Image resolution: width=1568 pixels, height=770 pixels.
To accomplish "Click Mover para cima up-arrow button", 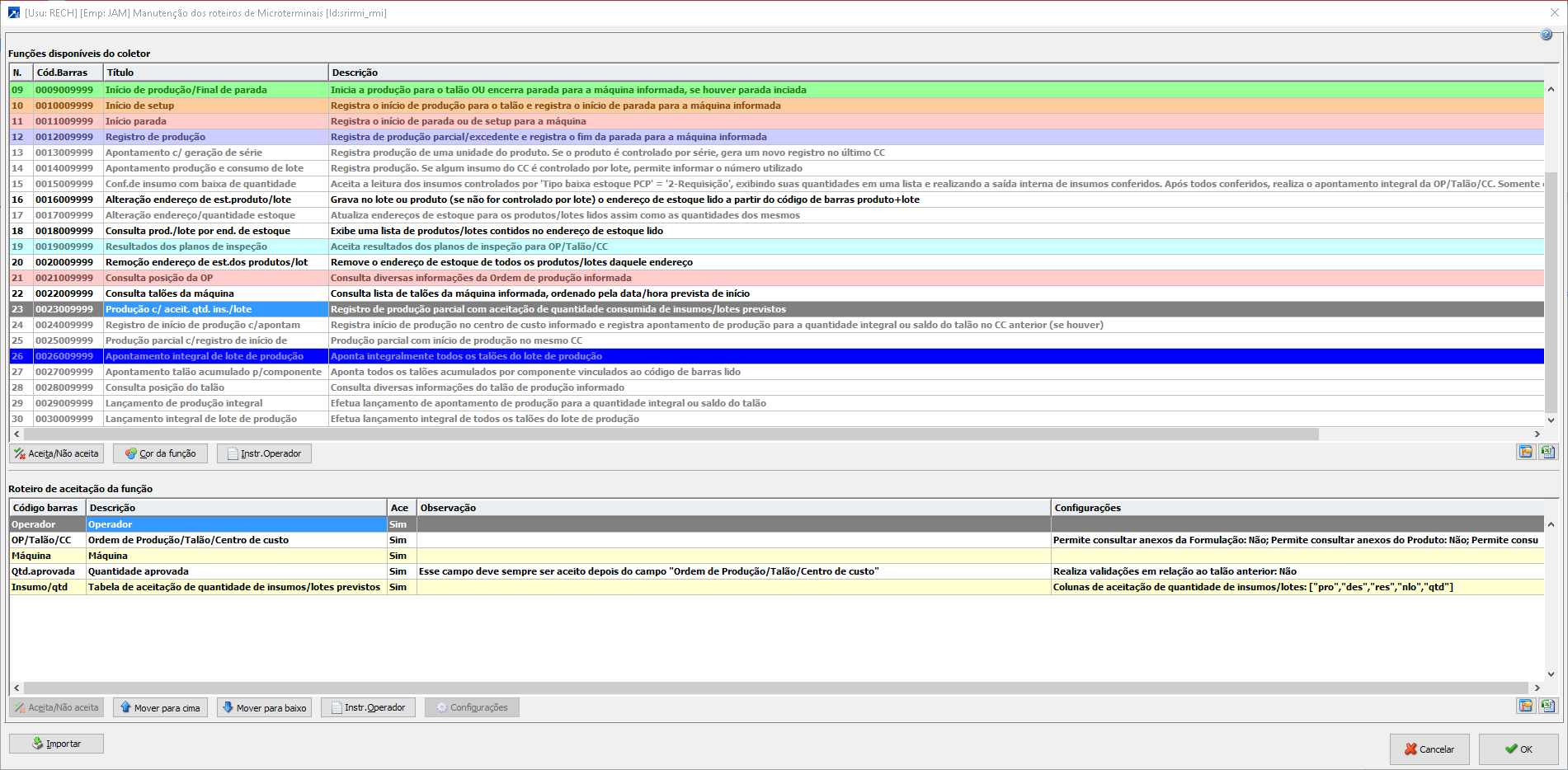I will [160, 707].
